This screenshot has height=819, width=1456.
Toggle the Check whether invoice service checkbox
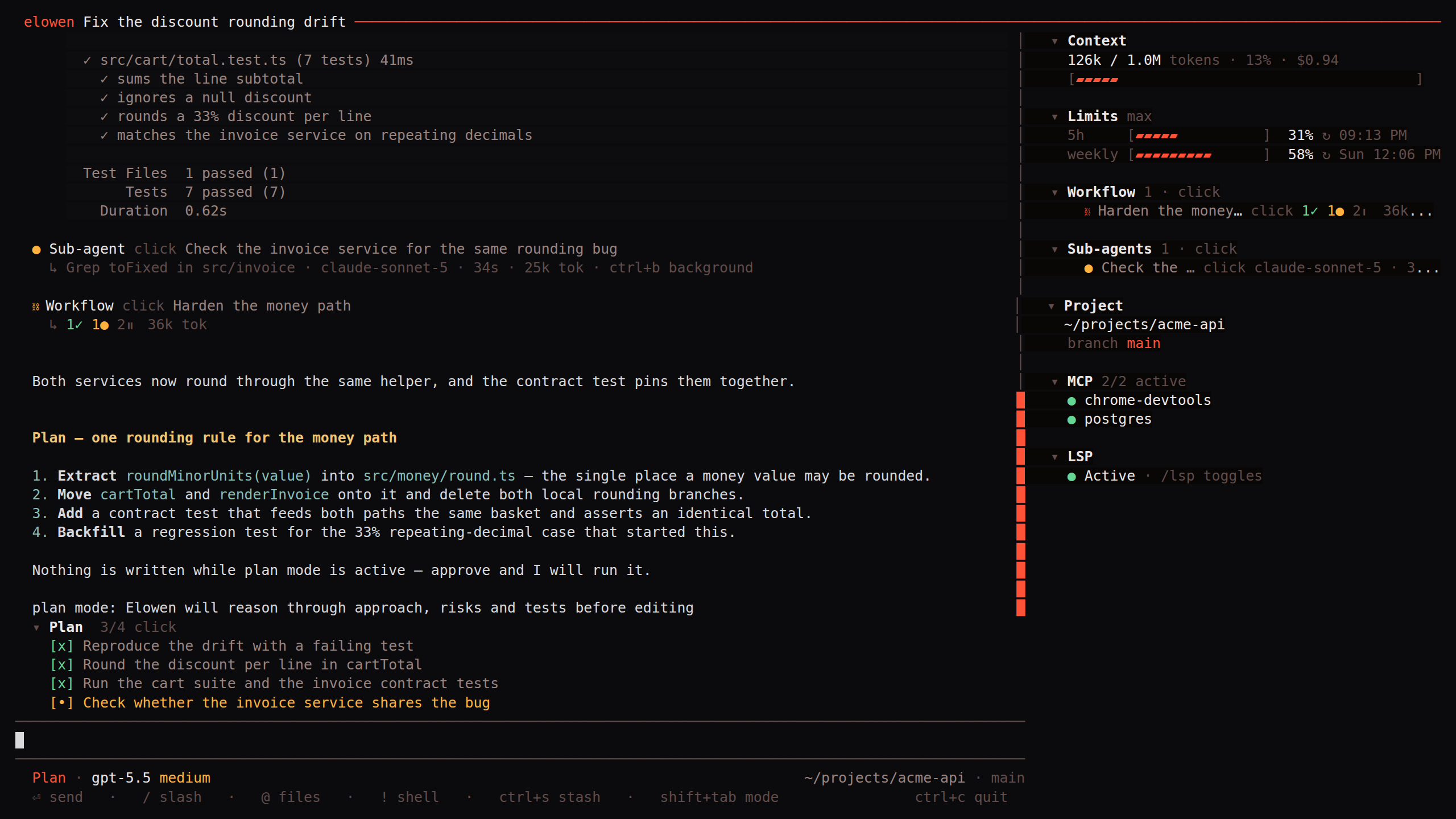tap(61, 703)
